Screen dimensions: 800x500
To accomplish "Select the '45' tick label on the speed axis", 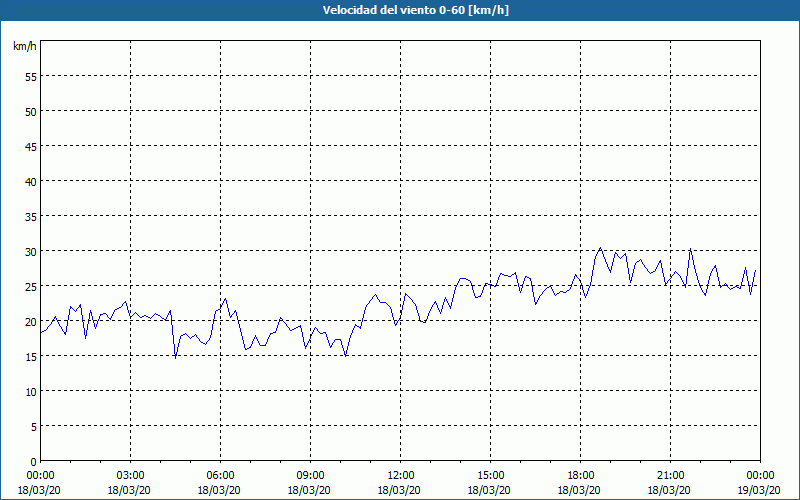I will pyautogui.click(x=31, y=146).
